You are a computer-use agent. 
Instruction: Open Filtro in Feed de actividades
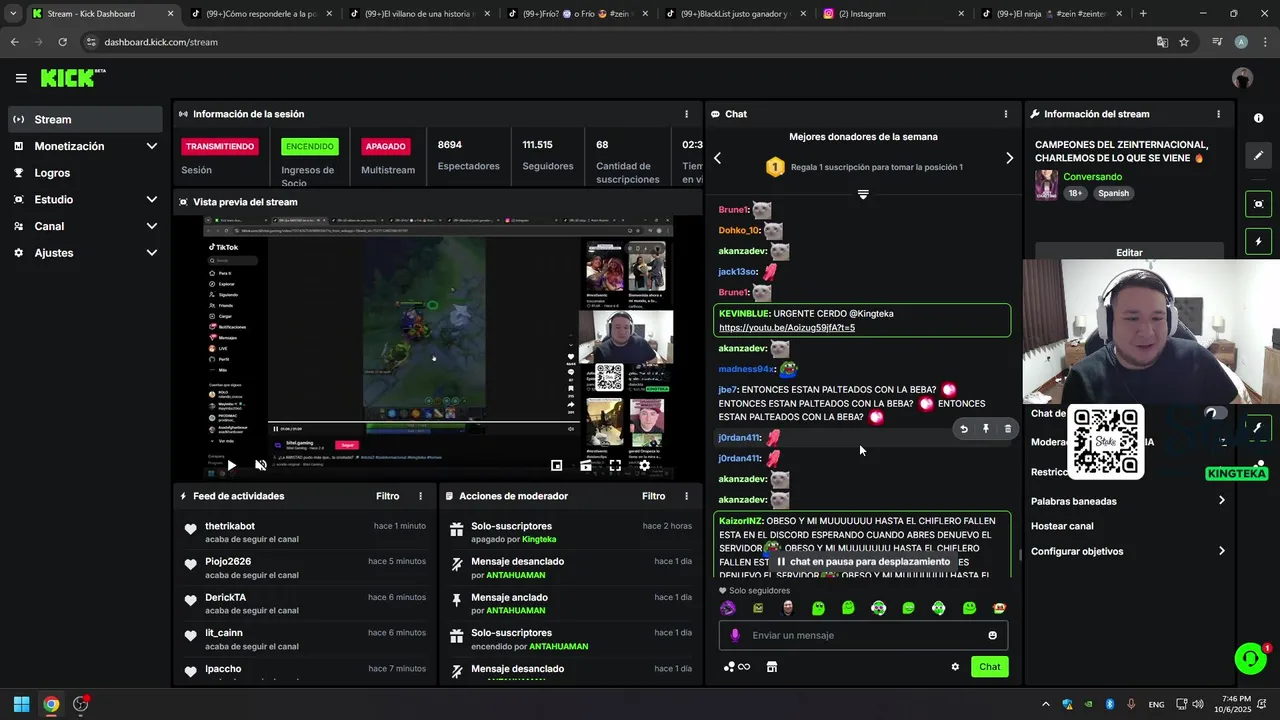(387, 496)
